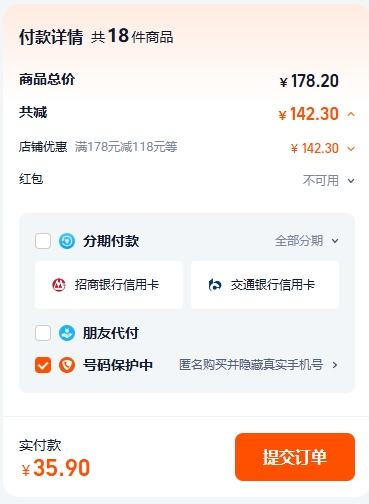Click the China Merchants Bank logo

[x=59, y=285]
